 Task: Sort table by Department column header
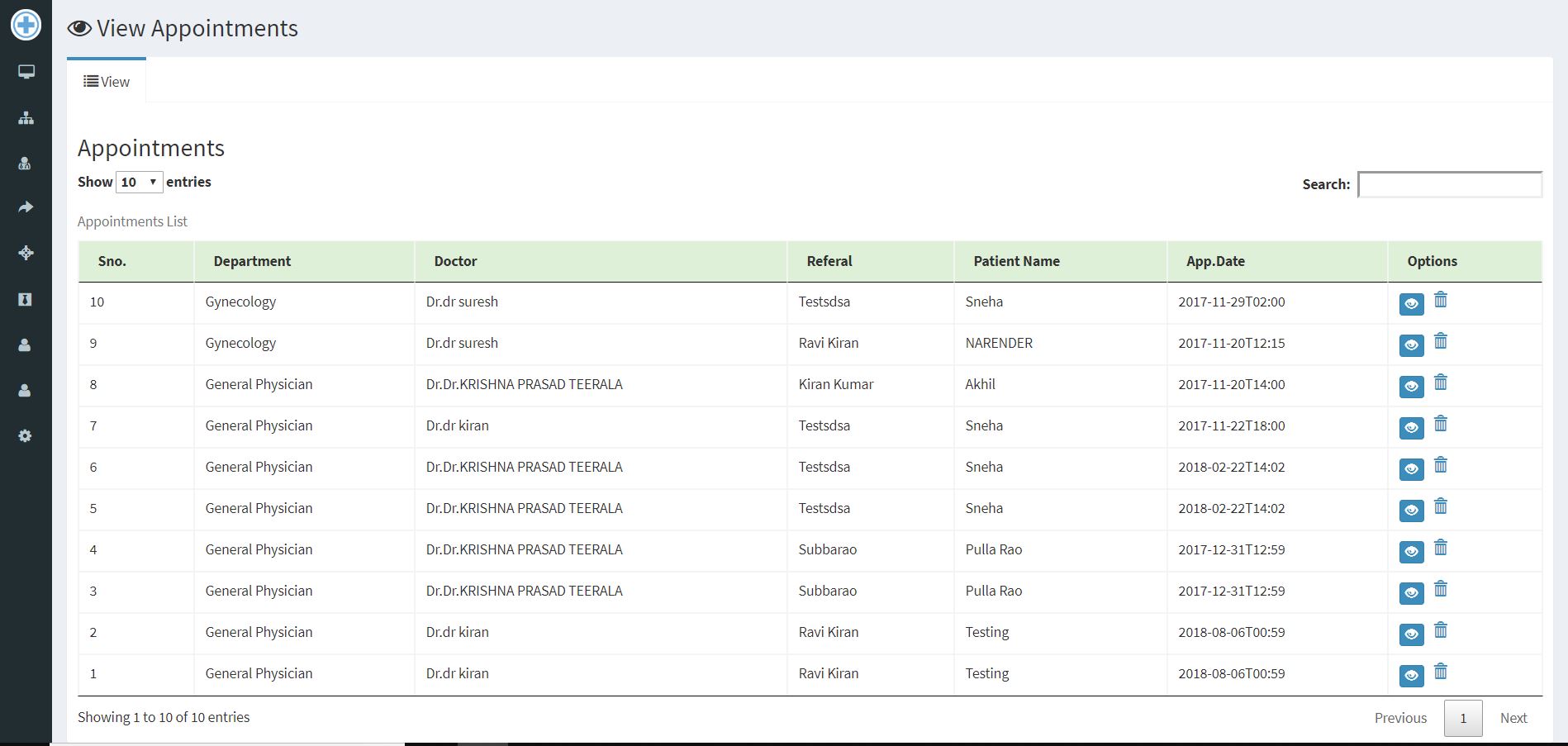coord(252,261)
